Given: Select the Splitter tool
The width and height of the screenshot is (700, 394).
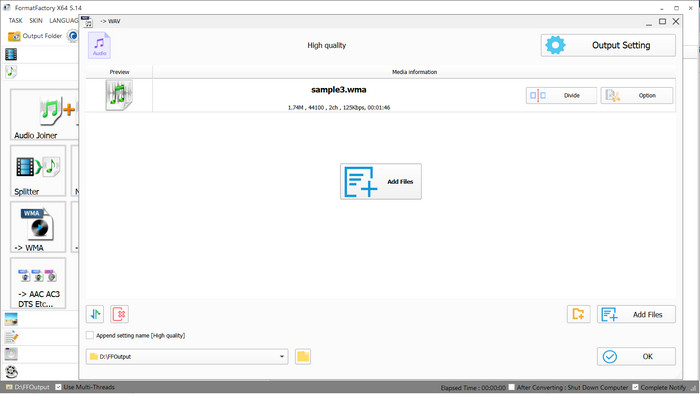Looking at the screenshot, I should [x=38, y=171].
